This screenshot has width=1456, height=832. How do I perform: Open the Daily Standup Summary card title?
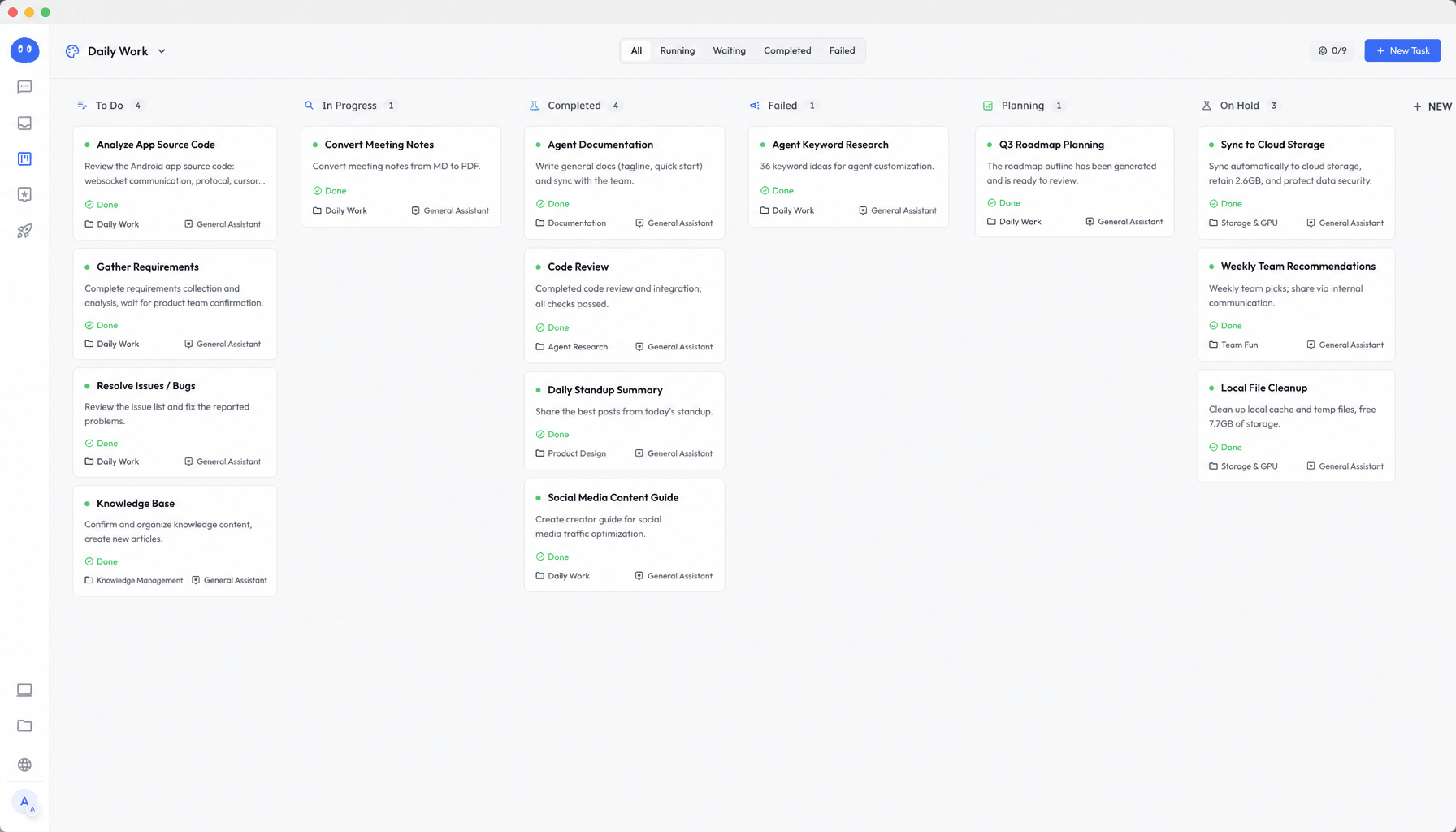tap(605, 390)
